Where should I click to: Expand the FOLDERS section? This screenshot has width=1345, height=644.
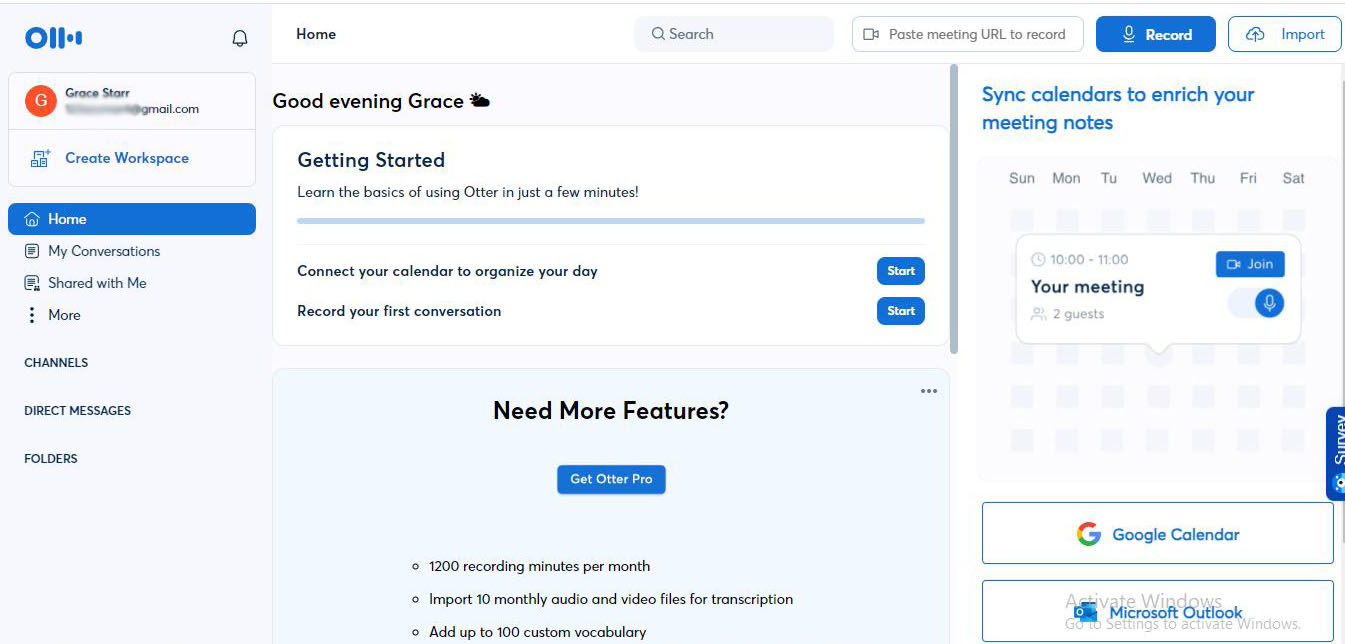[51, 459]
